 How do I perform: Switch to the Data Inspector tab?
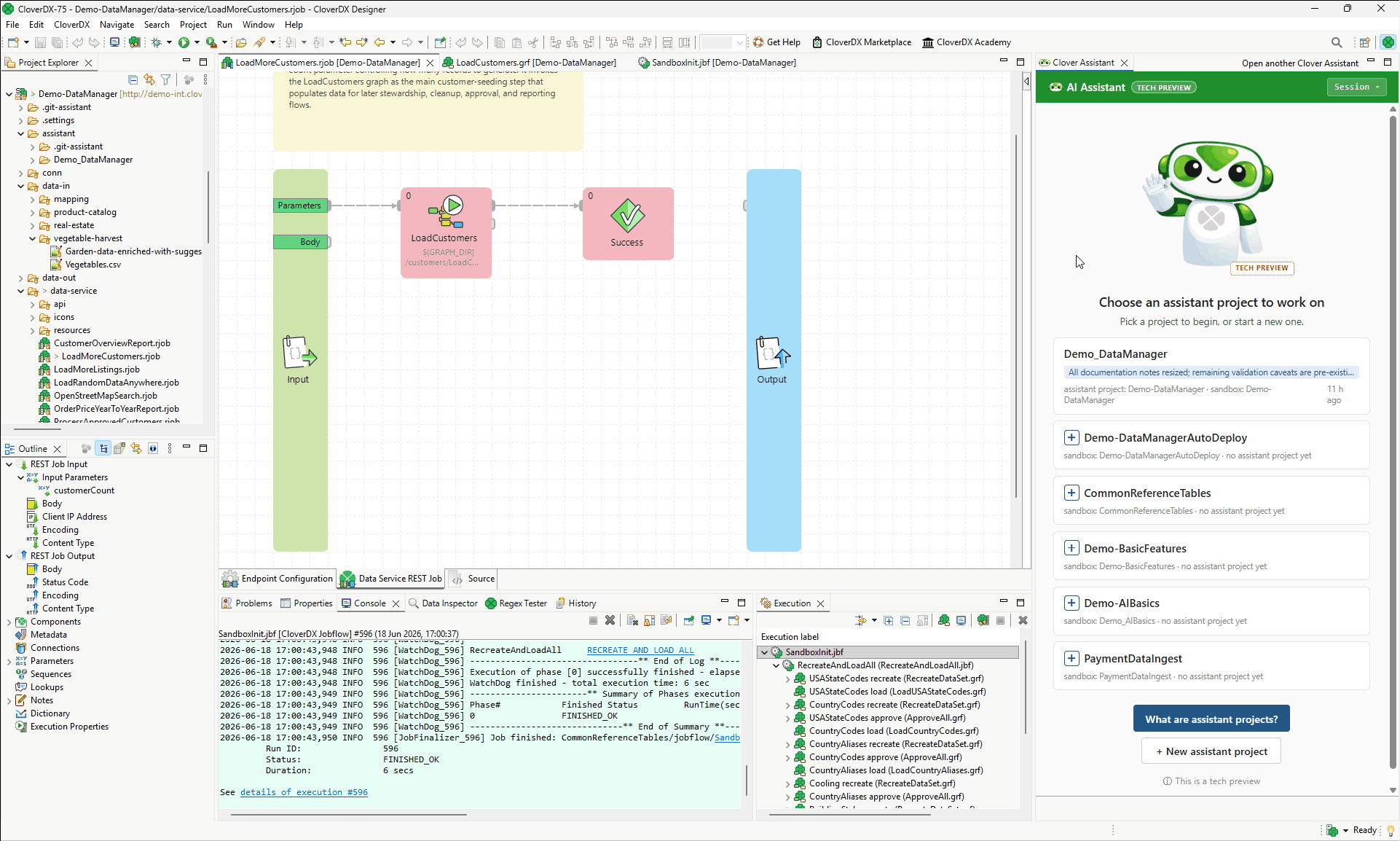click(443, 603)
